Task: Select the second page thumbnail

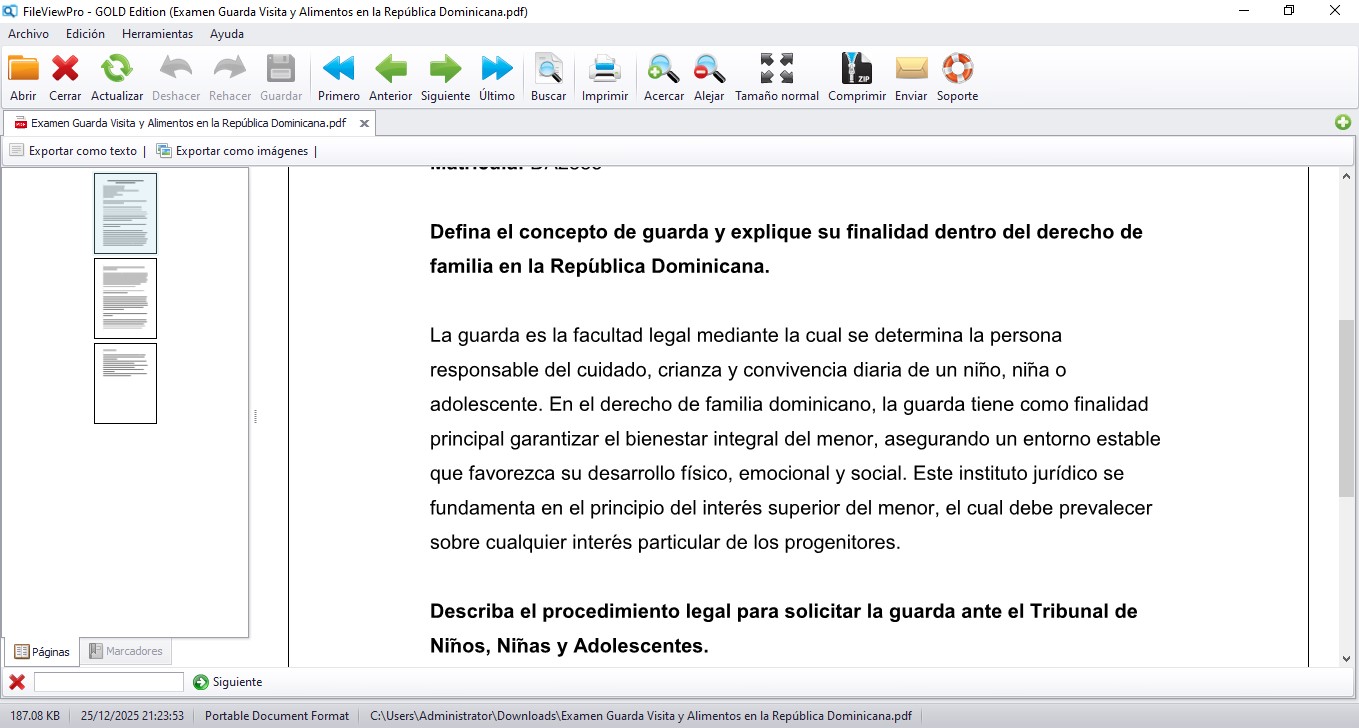Action: [x=125, y=298]
